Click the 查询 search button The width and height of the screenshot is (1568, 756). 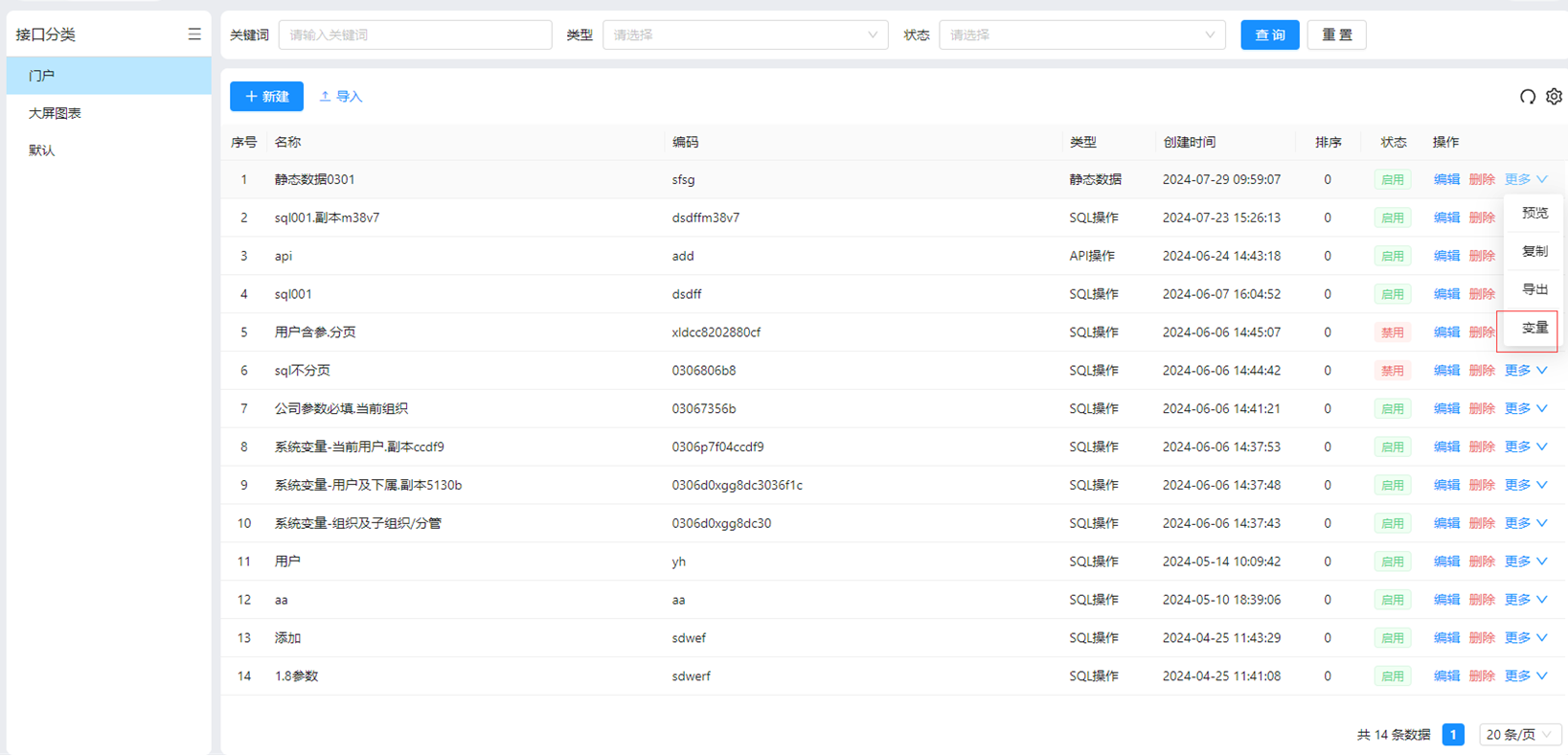click(1269, 35)
